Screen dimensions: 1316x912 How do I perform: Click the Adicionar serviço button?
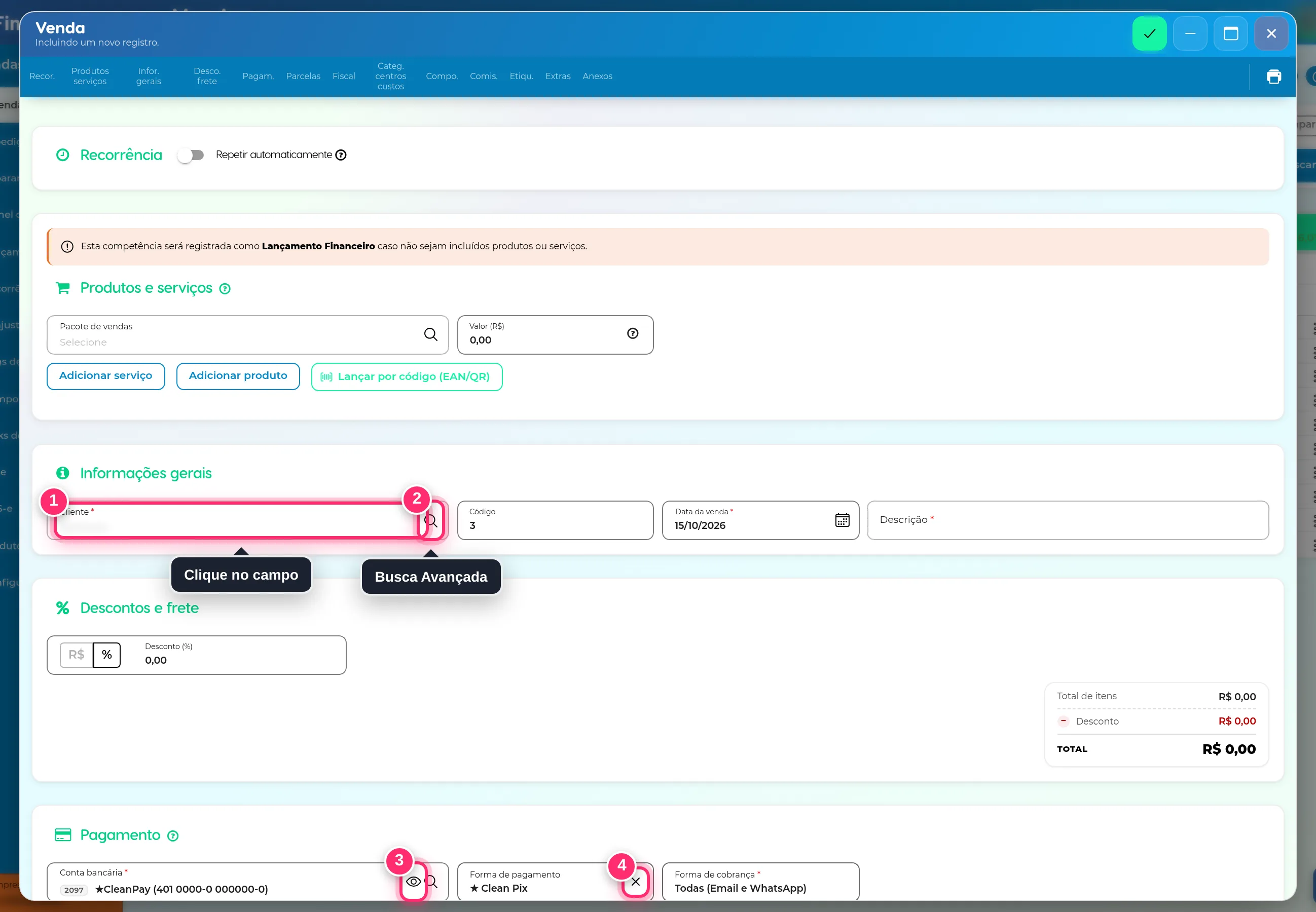click(x=106, y=376)
